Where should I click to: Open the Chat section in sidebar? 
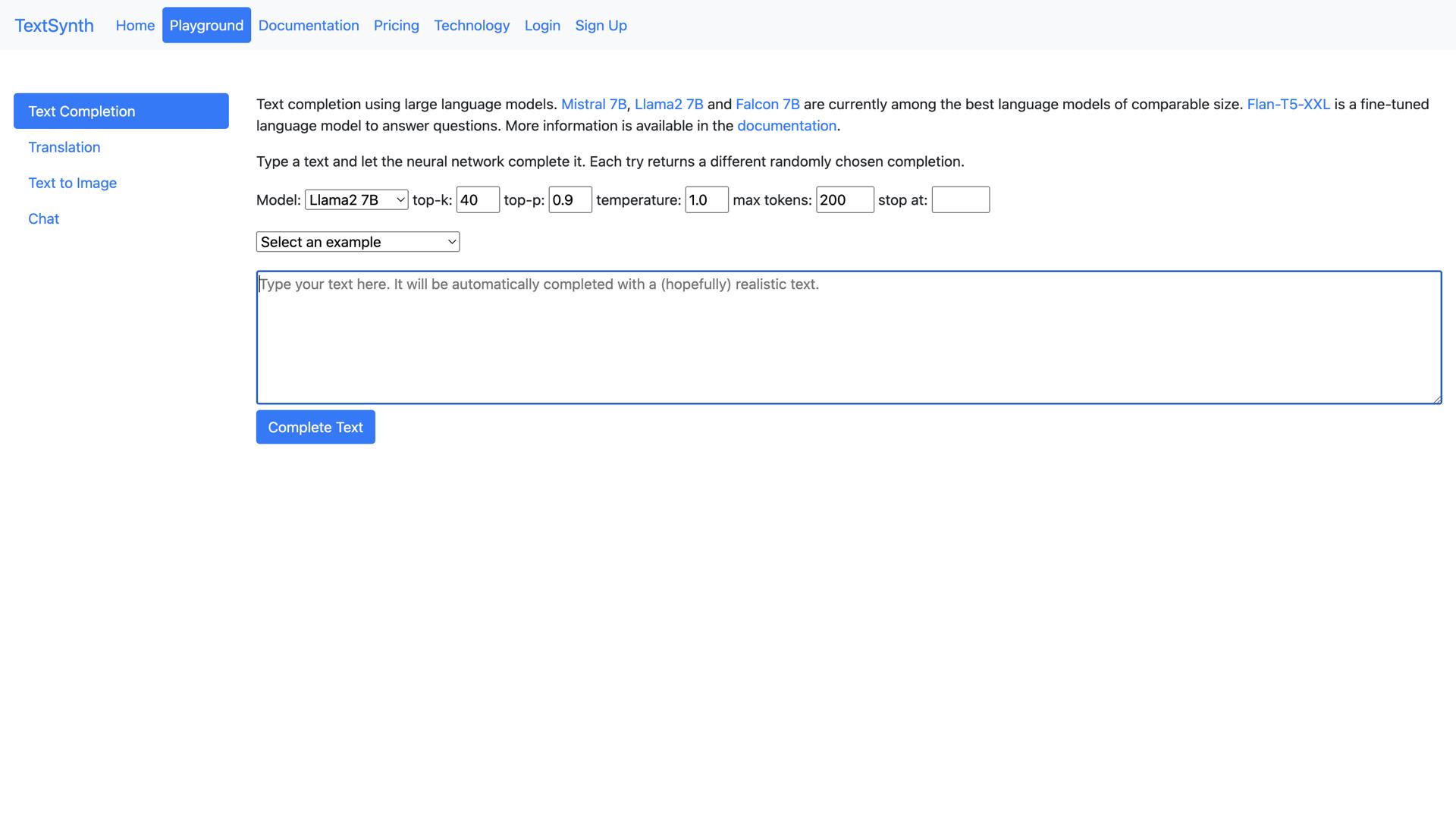pyautogui.click(x=44, y=219)
